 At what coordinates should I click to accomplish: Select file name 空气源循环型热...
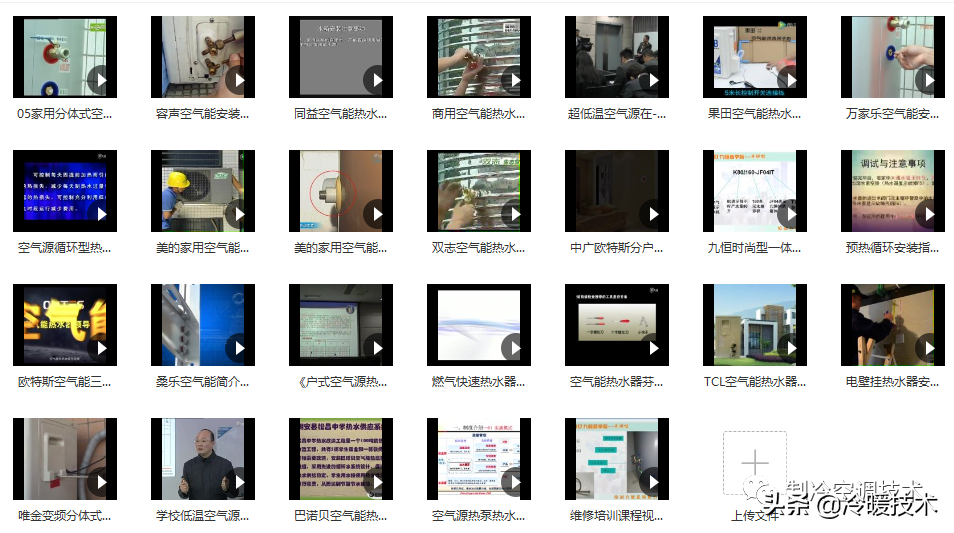(x=64, y=248)
